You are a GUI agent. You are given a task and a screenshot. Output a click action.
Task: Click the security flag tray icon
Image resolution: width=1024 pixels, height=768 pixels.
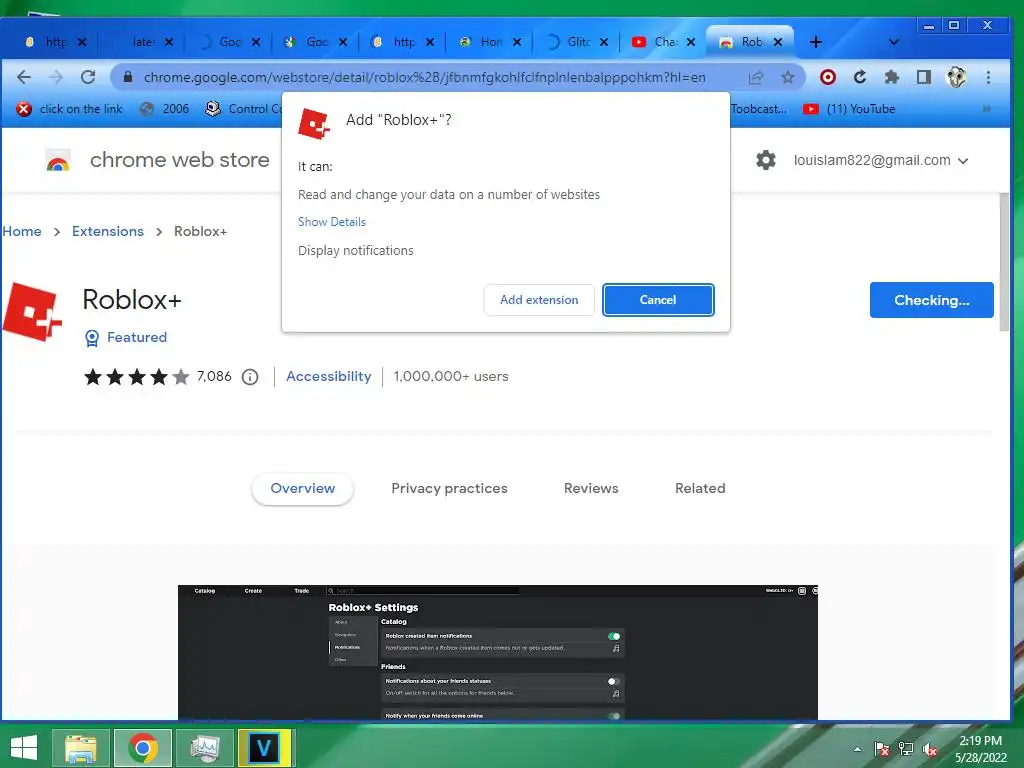882,749
